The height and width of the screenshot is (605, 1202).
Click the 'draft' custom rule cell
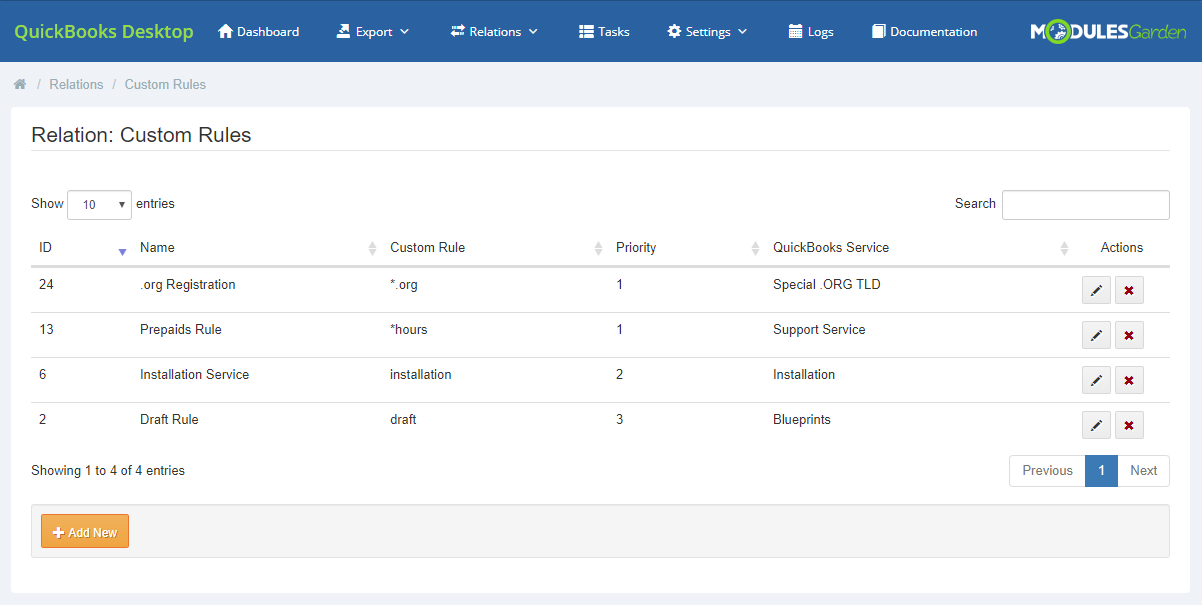click(403, 420)
